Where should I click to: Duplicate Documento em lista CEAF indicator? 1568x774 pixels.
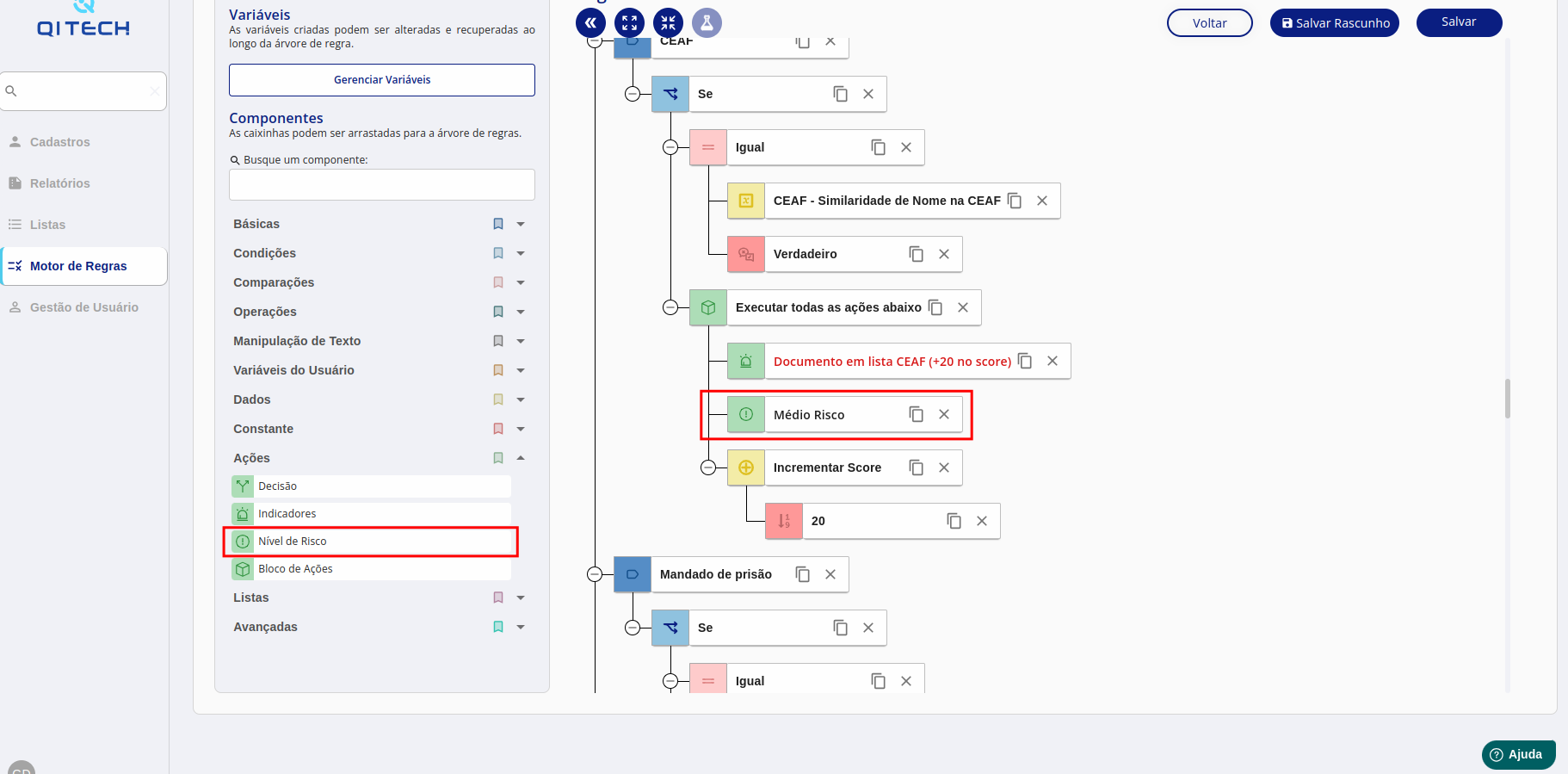pos(1025,361)
